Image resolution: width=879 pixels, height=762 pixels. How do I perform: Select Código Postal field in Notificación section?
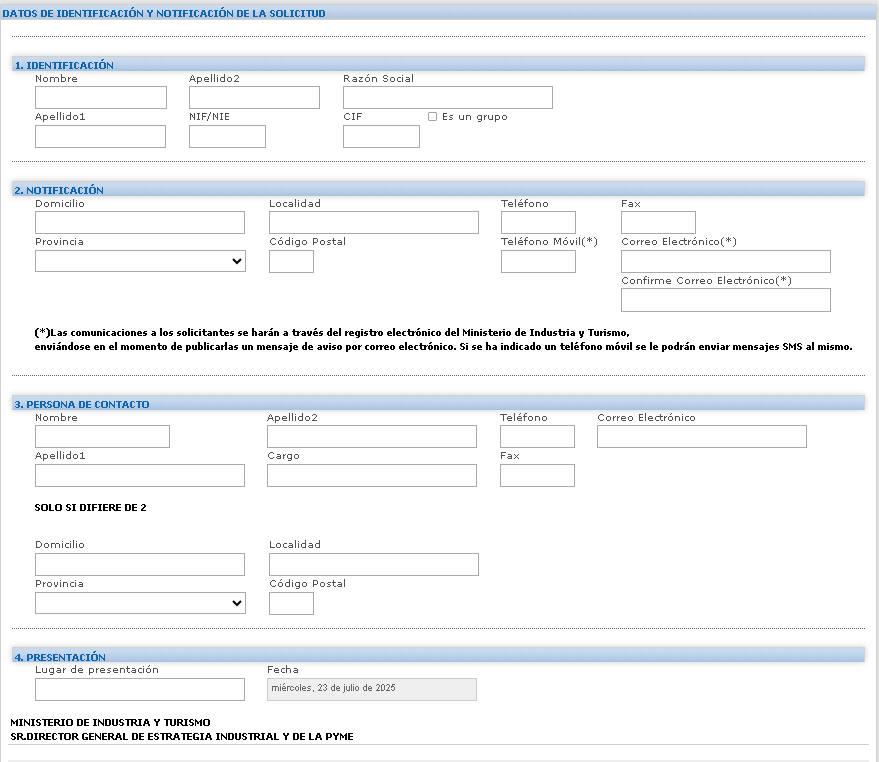(291, 261)
